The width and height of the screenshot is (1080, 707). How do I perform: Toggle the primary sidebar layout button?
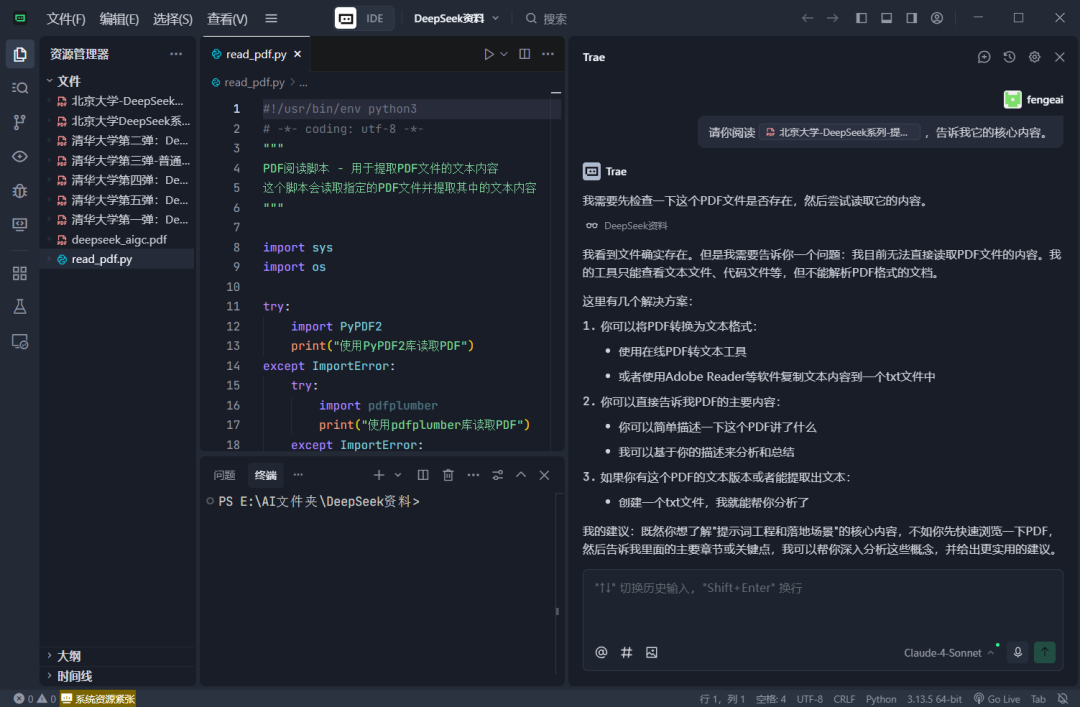[x=861, y=18]
